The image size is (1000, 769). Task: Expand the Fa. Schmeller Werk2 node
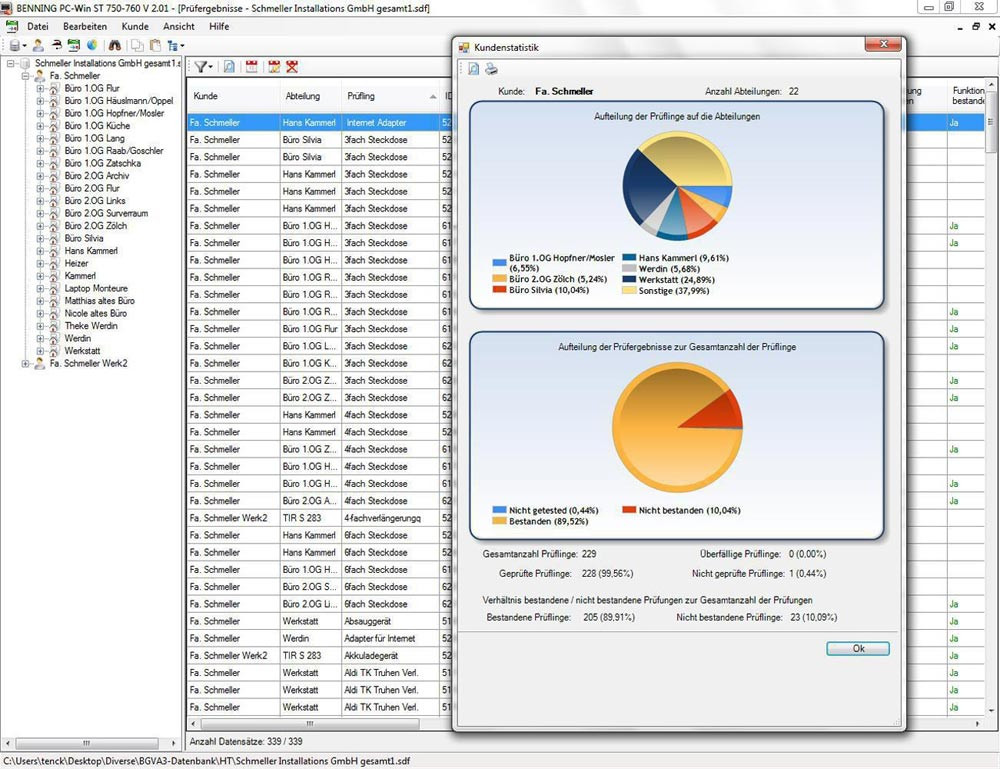pyautogui.click(x=26, y=364)
